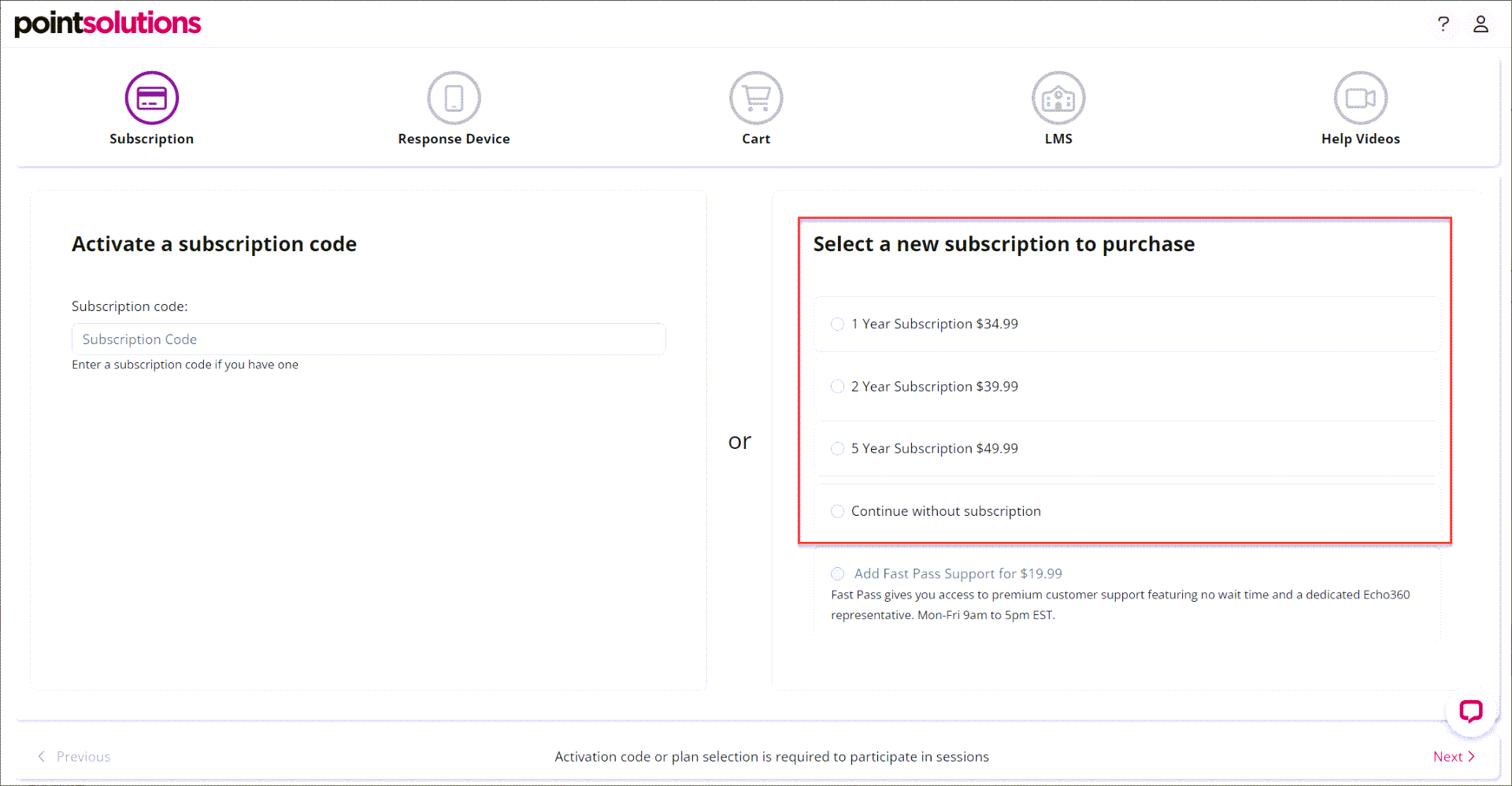
Task: Click the pointsolutions logo
Action: click(108, 24)
